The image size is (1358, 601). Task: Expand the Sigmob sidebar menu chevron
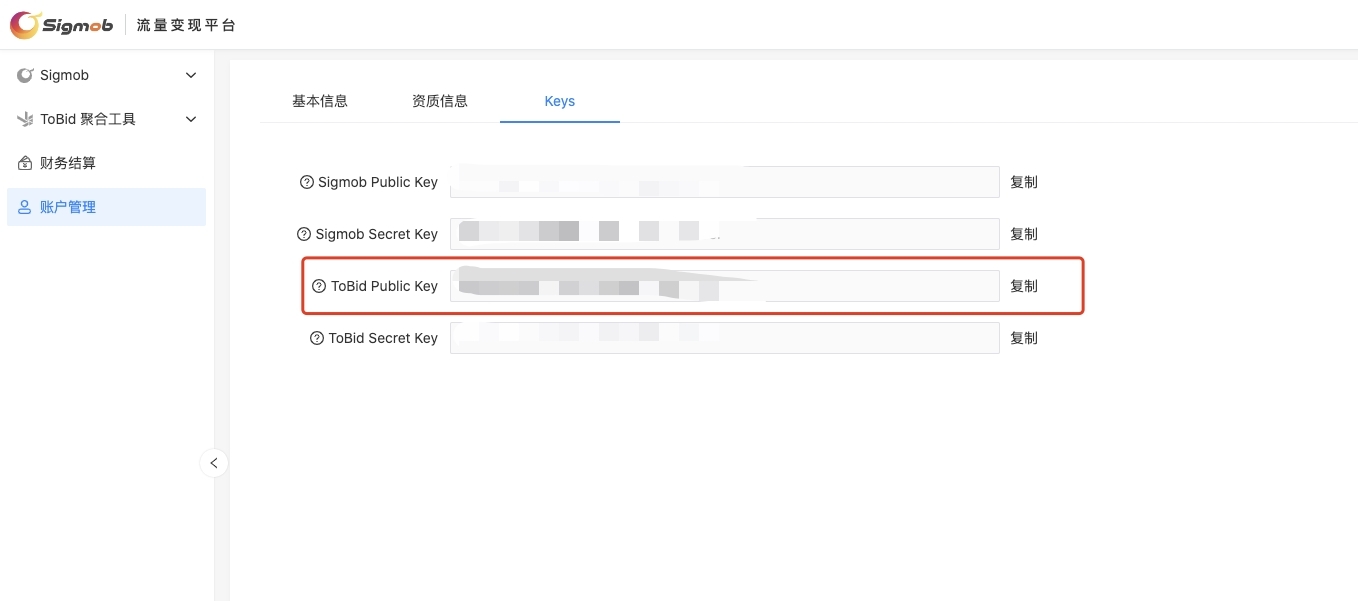191,75
